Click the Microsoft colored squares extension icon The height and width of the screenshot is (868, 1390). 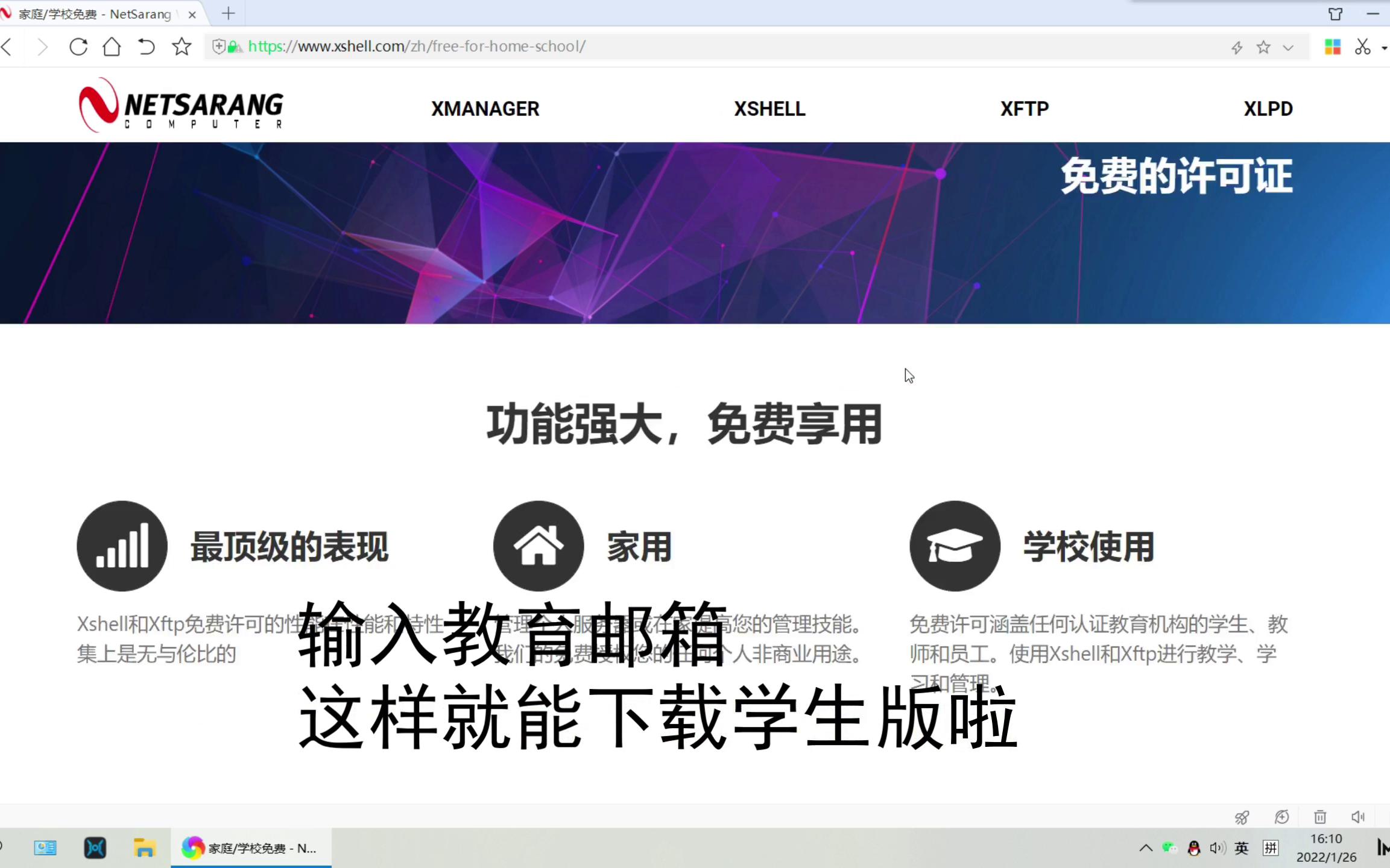1333,46
